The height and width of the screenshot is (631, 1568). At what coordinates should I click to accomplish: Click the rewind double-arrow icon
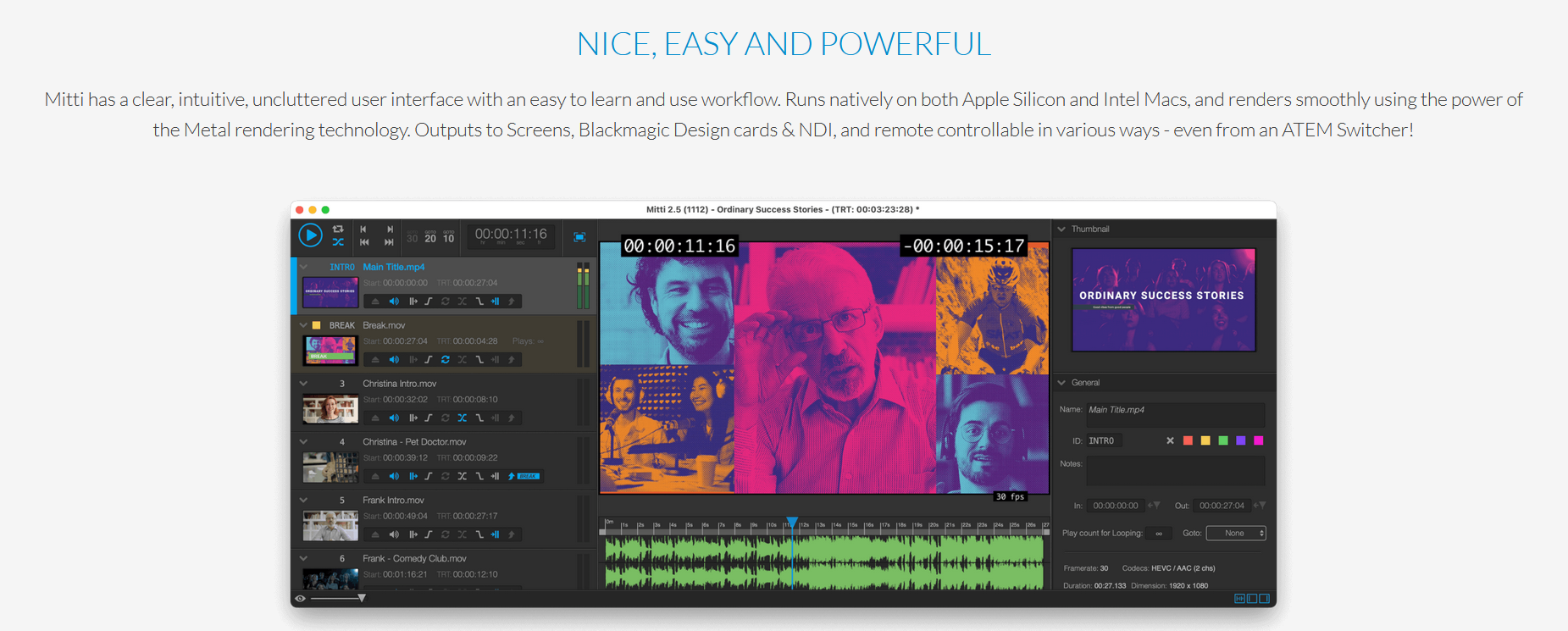[x=364, y=242]
